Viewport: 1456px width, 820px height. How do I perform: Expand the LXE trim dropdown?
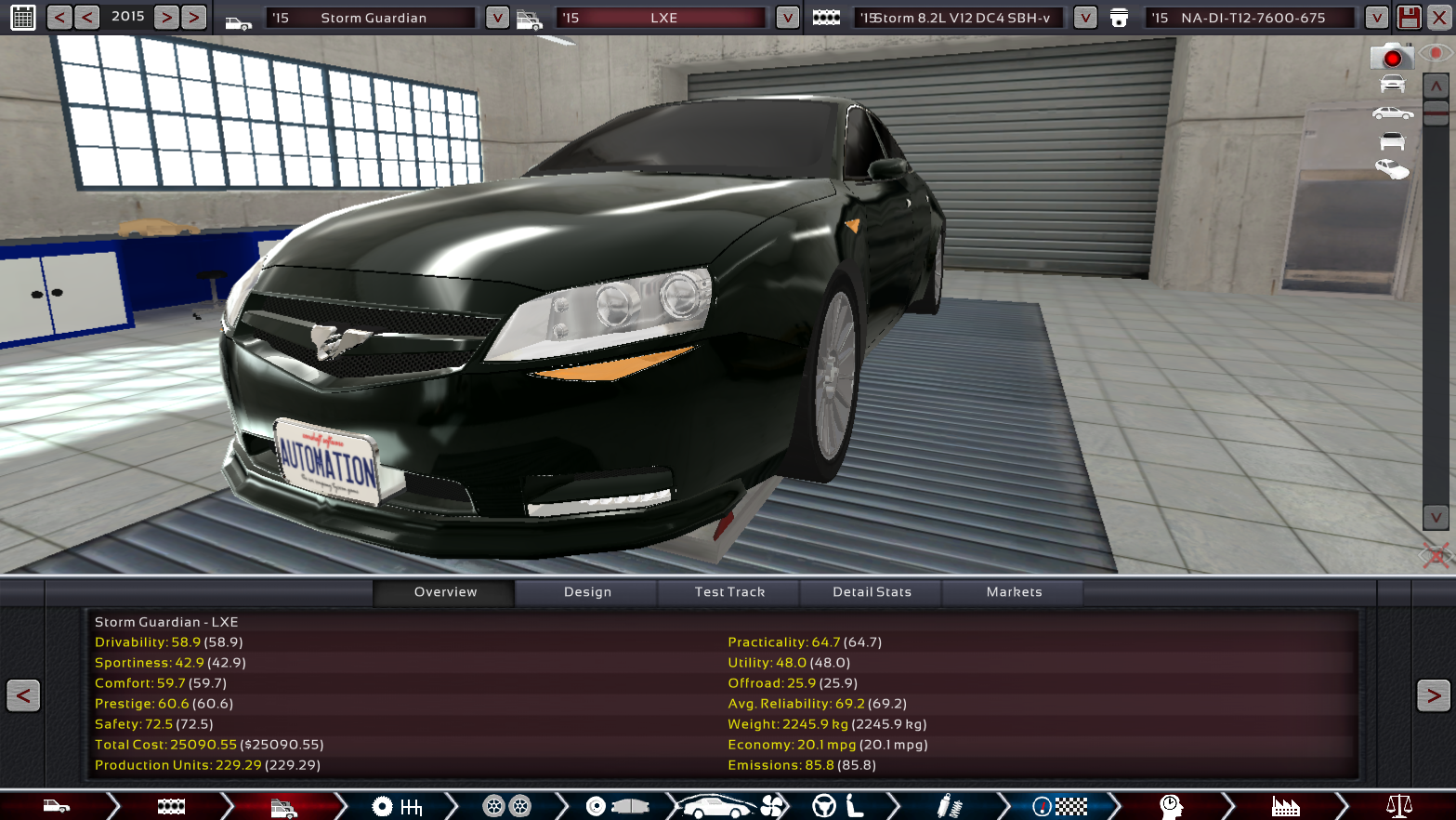[x=787, y=18]
